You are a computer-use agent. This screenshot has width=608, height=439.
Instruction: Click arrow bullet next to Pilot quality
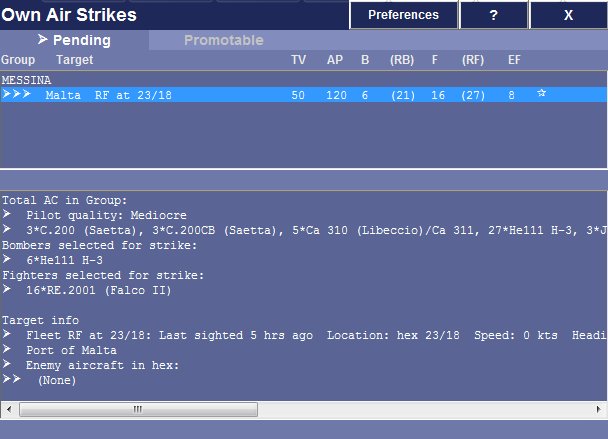click(7, 215)
